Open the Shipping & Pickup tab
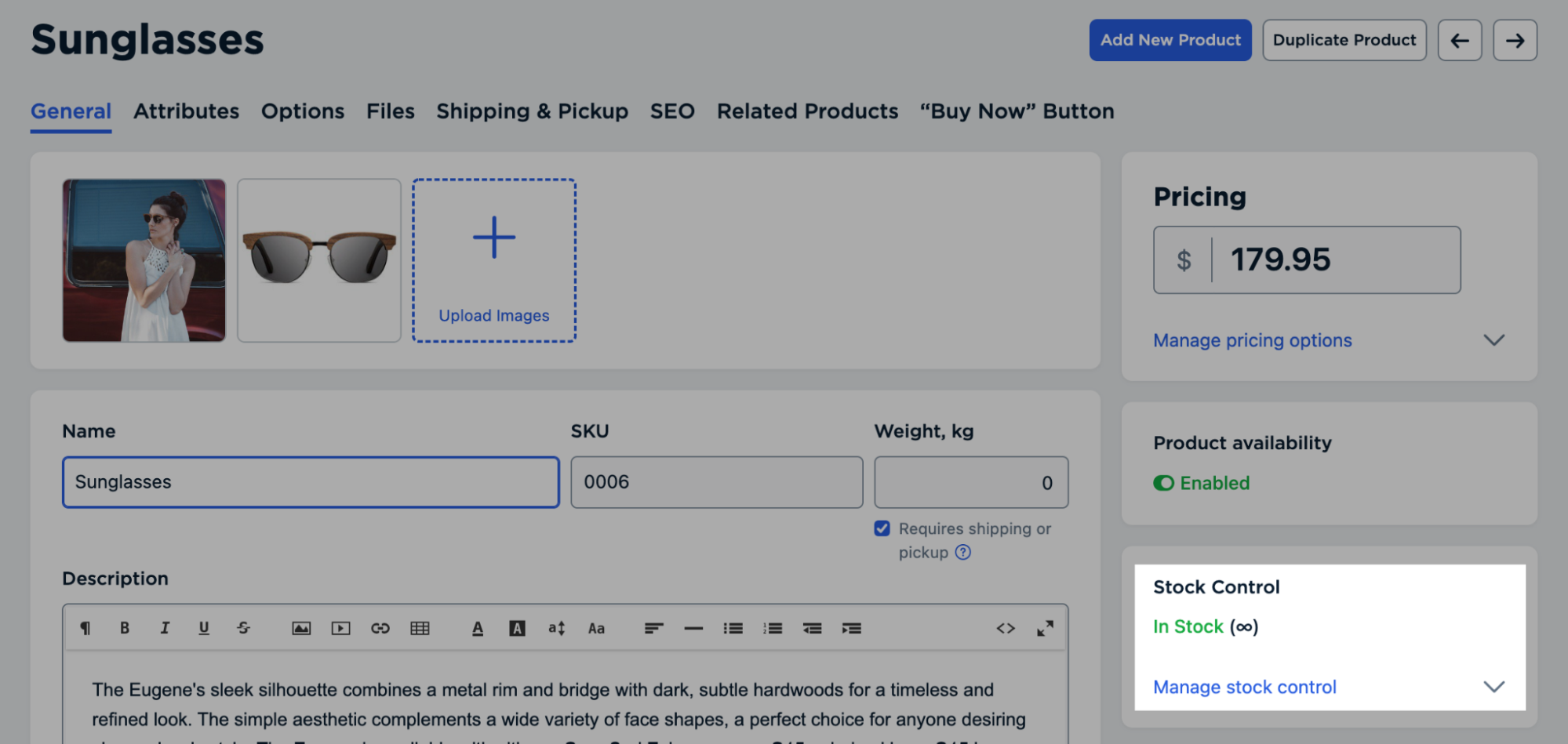The image size is (1568, 744). pos(532,111)
